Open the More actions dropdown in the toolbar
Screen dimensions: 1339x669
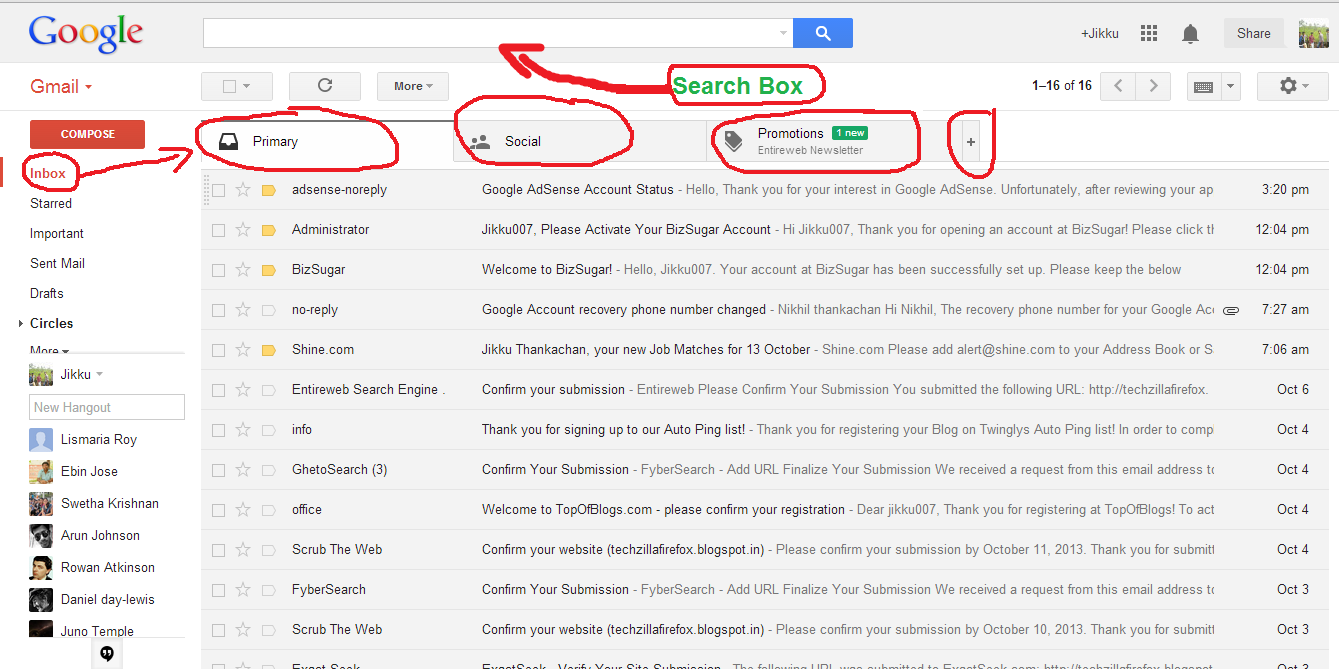tap(413, 86)
